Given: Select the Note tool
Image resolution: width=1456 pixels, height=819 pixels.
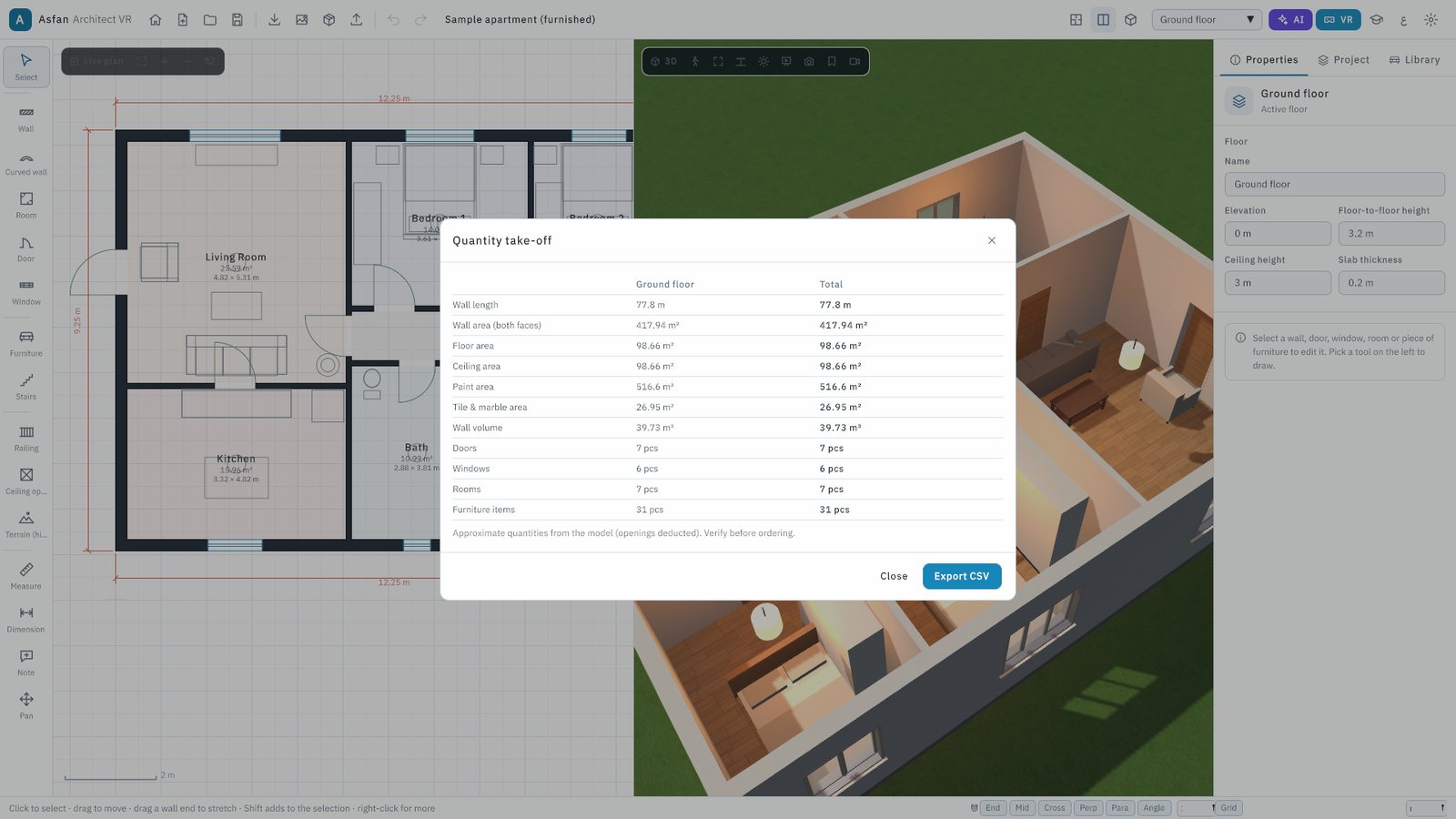Looking at the screenshot, I should point(26,662).
